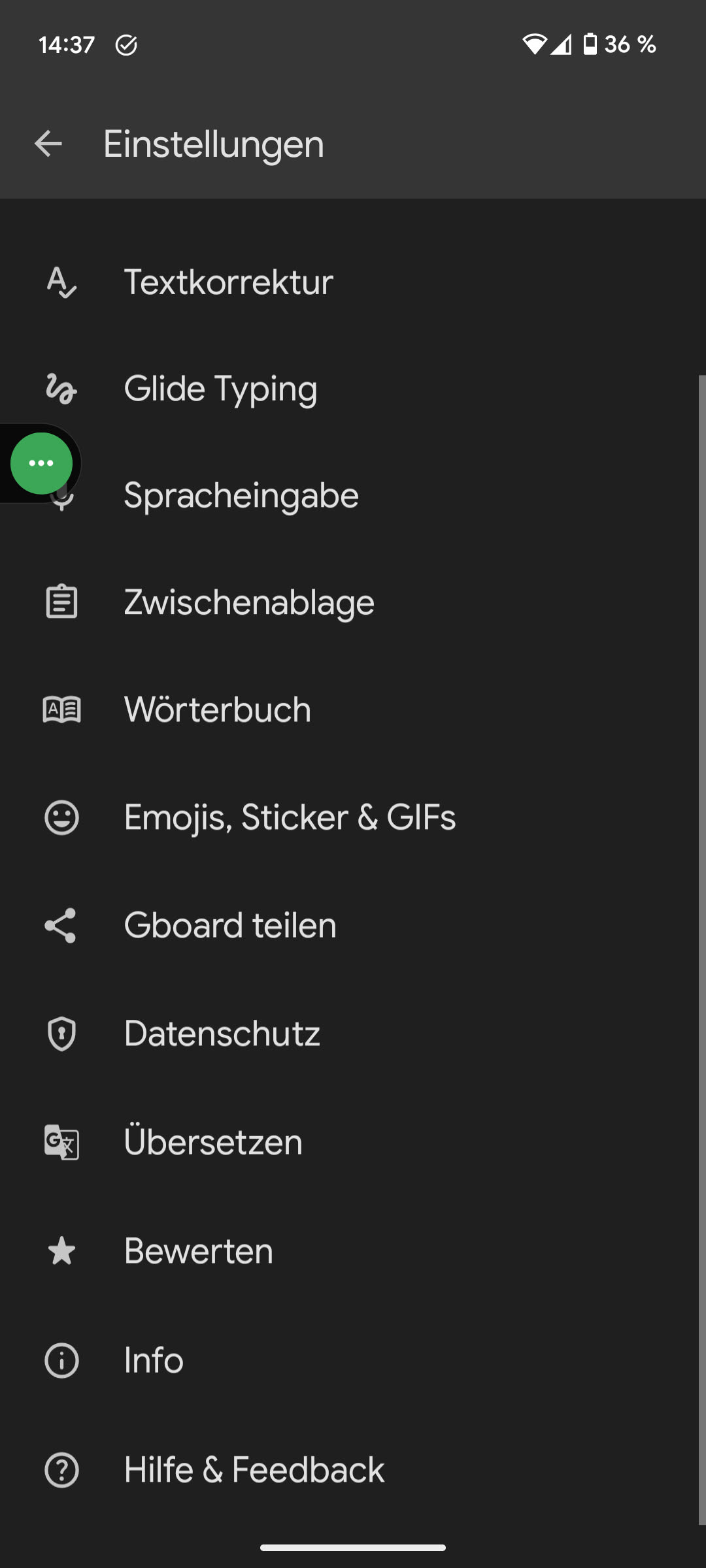Tap the back arrow icon
706x1568 pixels.
pyautogui.click(x=48, y=144)
